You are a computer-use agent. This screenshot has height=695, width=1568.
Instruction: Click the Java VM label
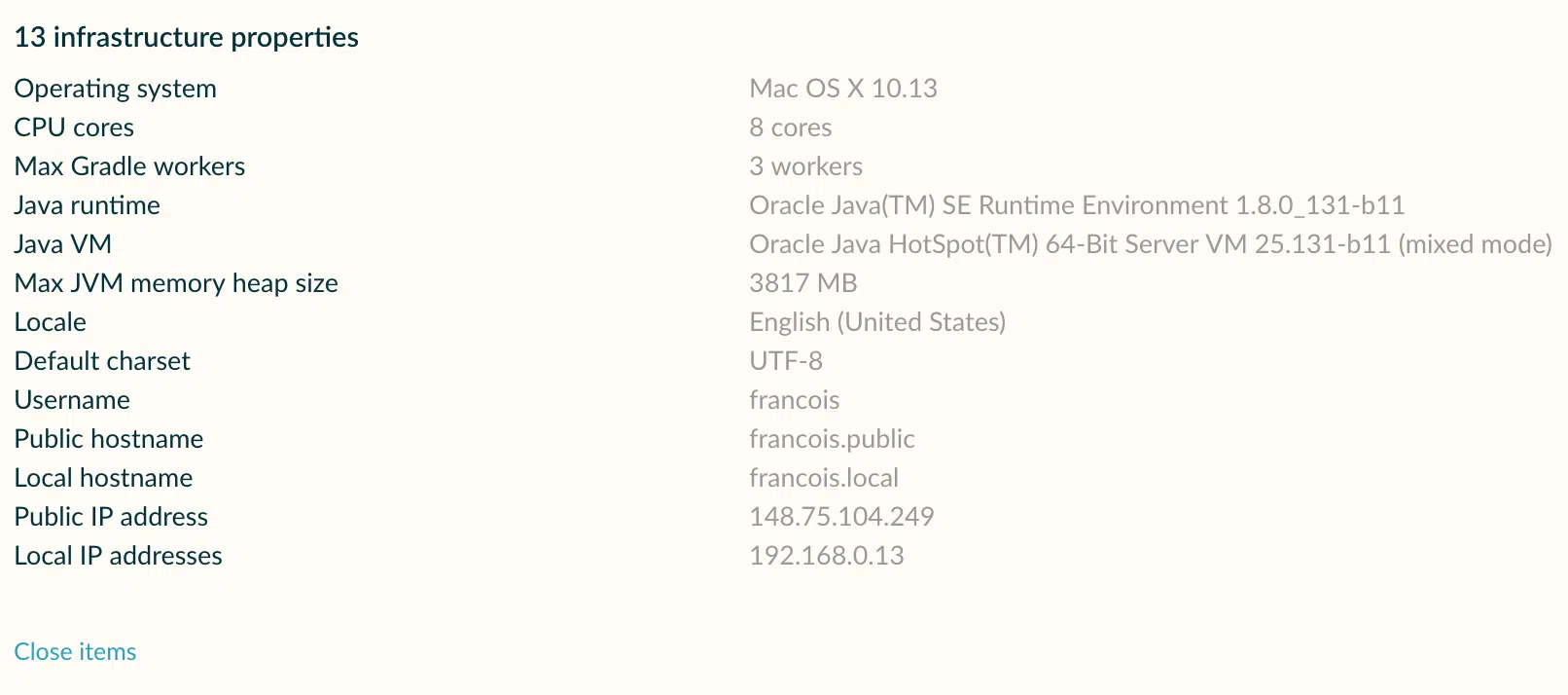[62, 244]
